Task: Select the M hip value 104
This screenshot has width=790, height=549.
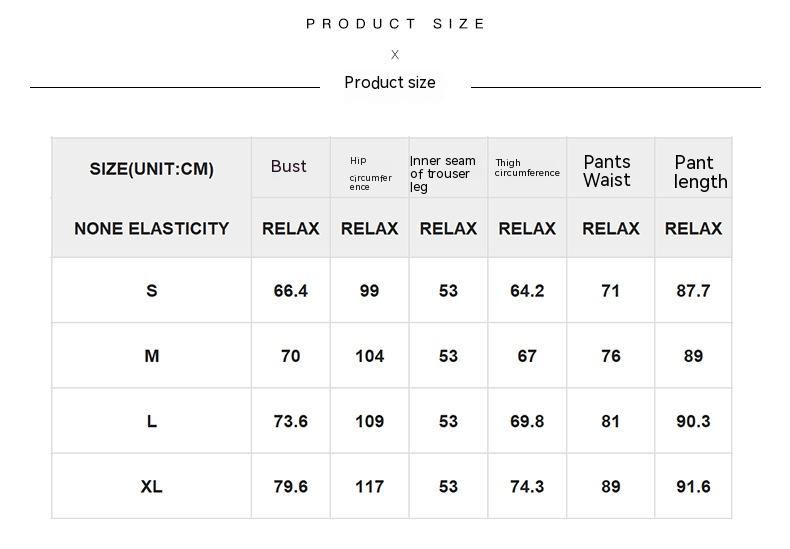Action: point(369,356)
